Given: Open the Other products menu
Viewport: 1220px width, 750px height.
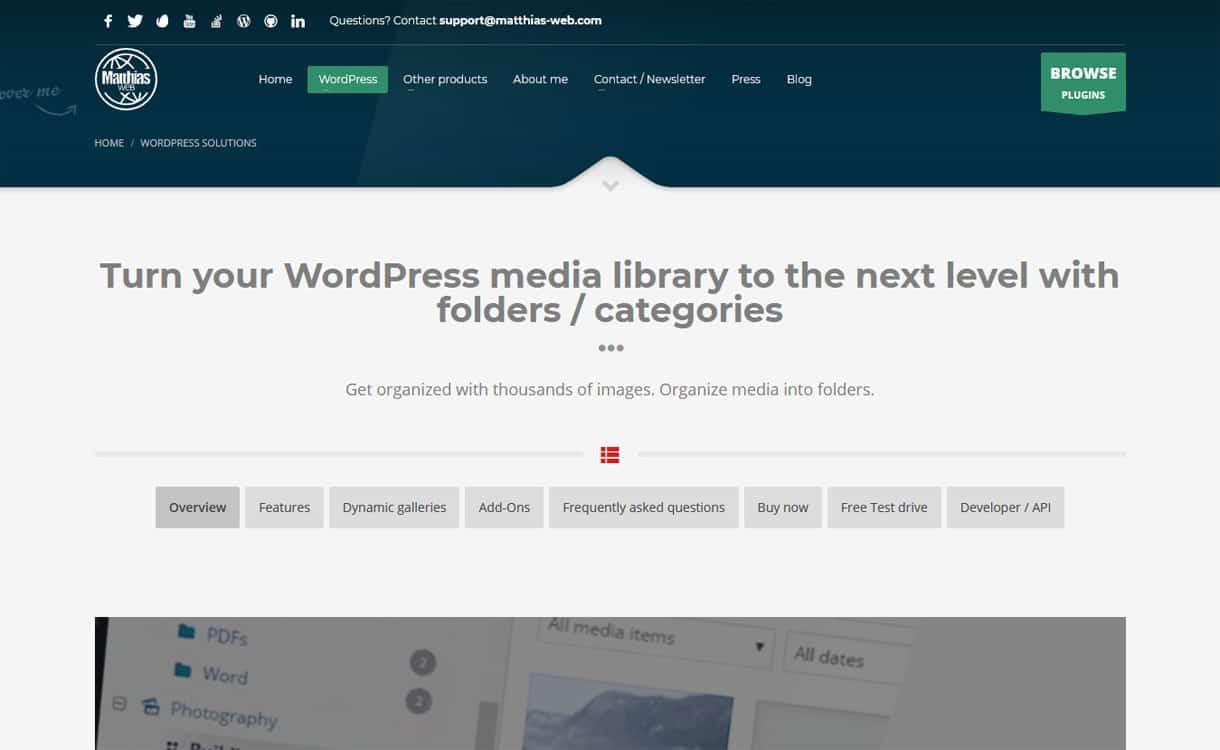Looking at the screenshot, I should [445, 79].
